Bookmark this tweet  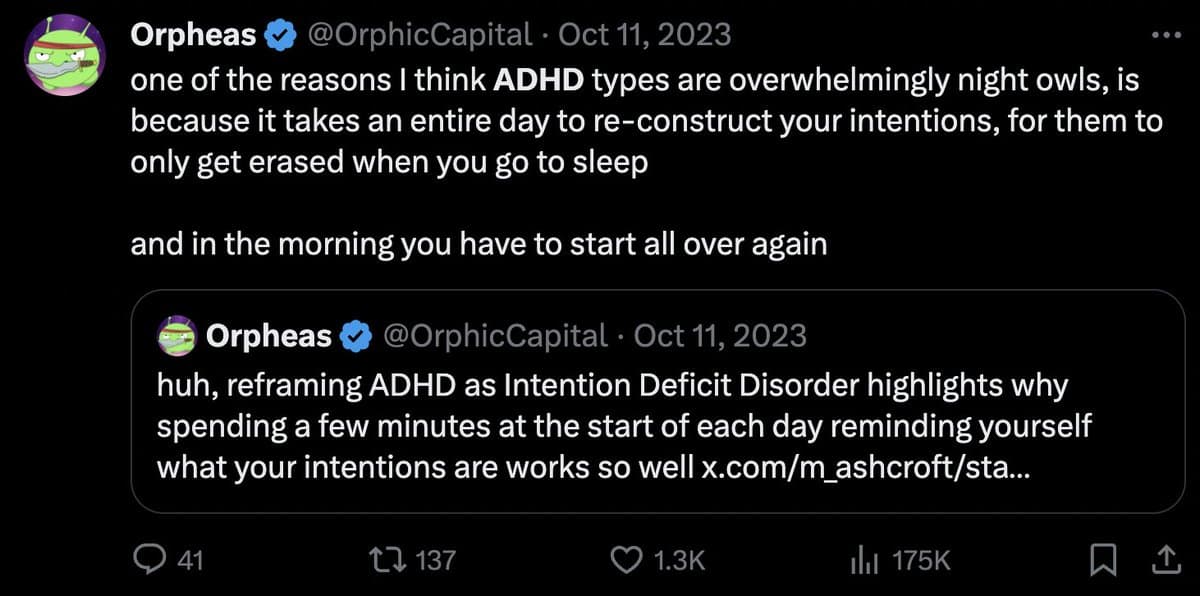(1103, 562)
